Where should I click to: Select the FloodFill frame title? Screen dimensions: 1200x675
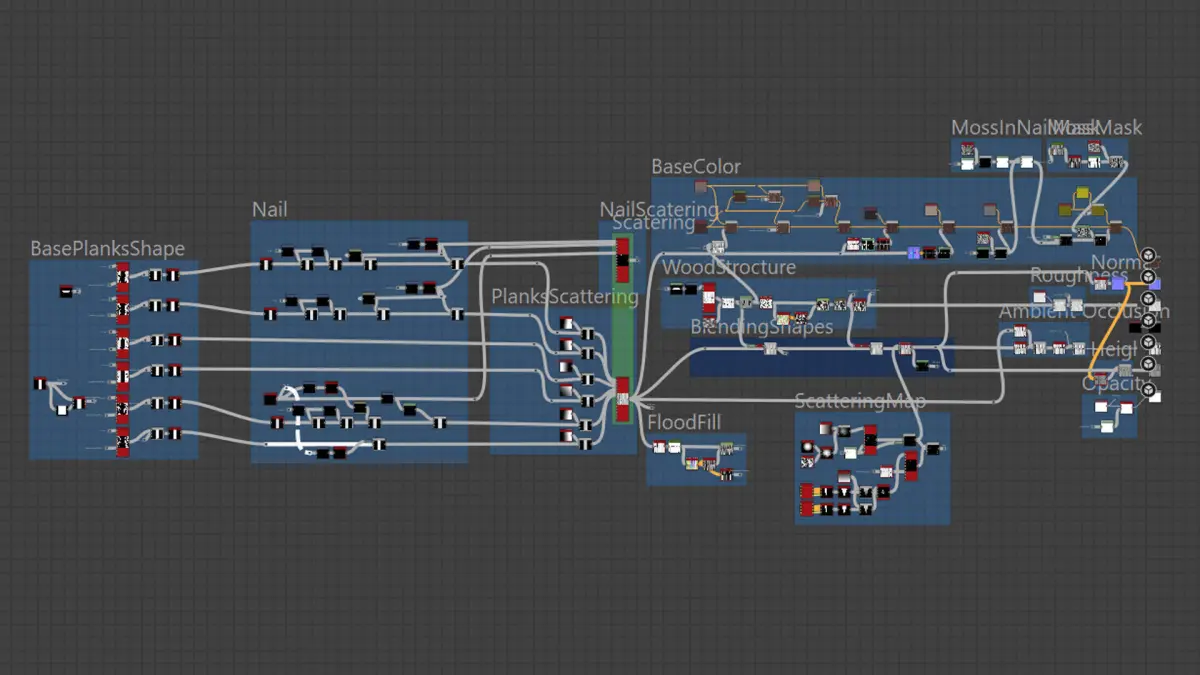point(684,423)
